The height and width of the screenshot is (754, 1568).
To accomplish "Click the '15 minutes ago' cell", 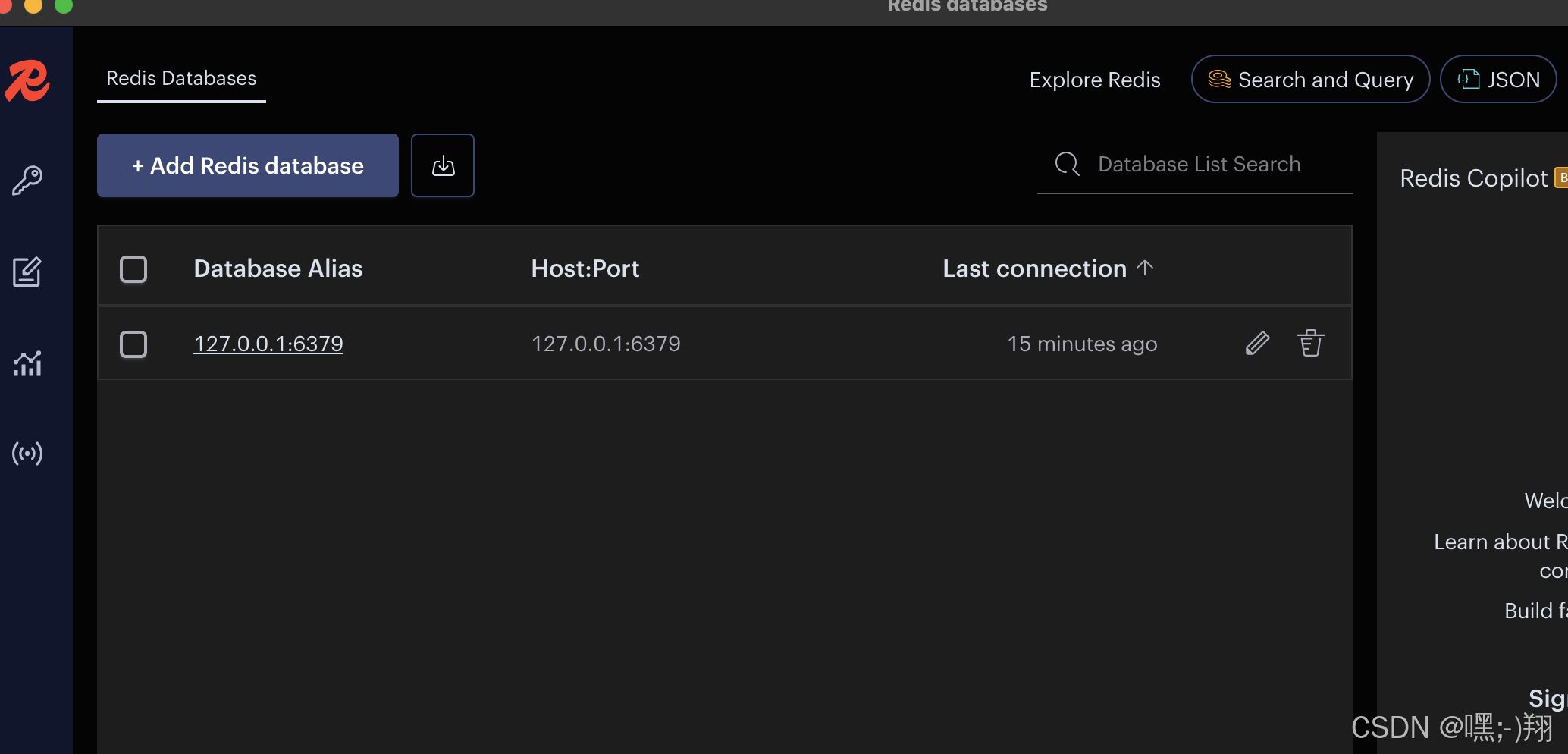I will pos(1082,344).
